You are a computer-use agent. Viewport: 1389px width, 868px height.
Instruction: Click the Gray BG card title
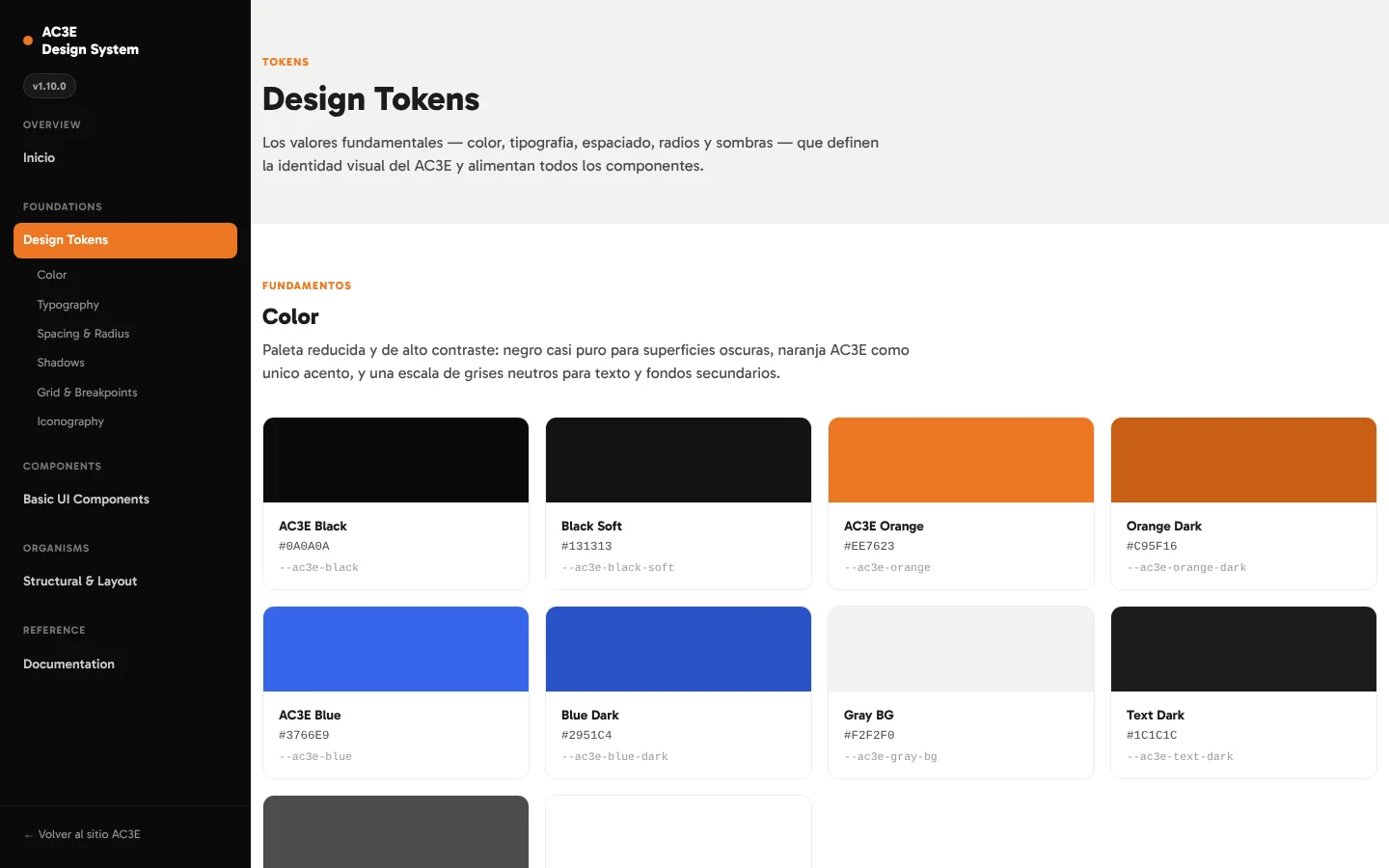[868, 715]
